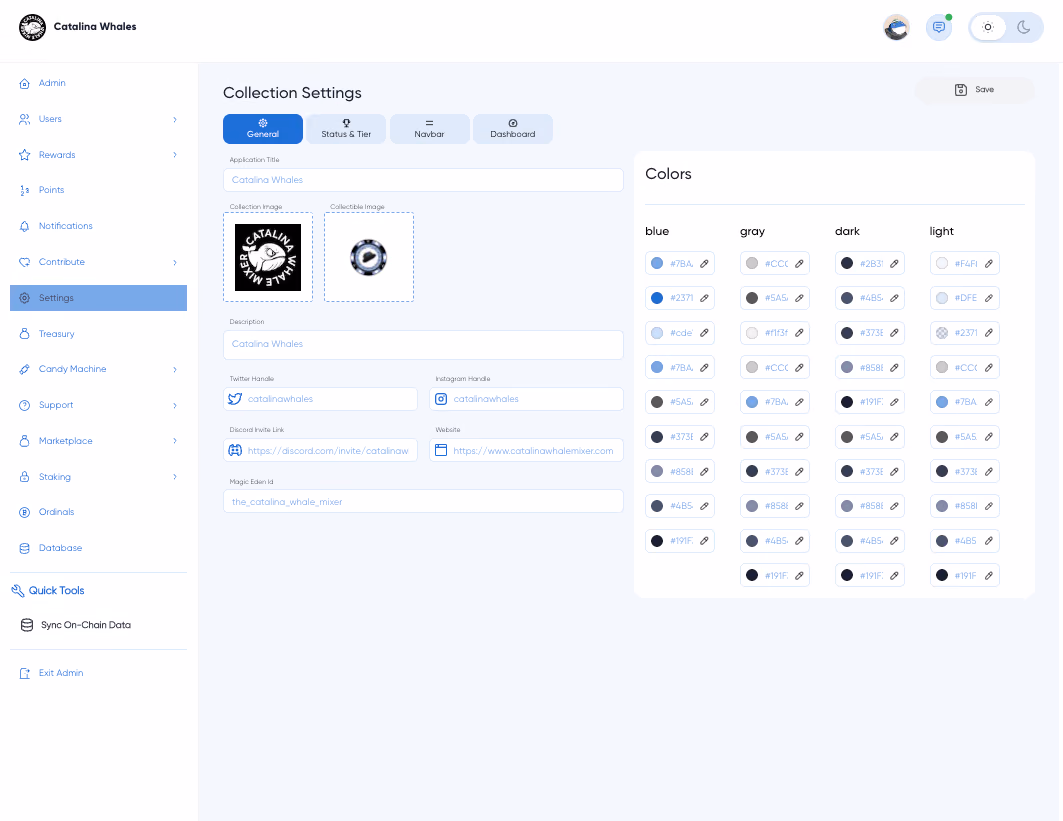Open Quick Tools heading link

tap(56, 590)
